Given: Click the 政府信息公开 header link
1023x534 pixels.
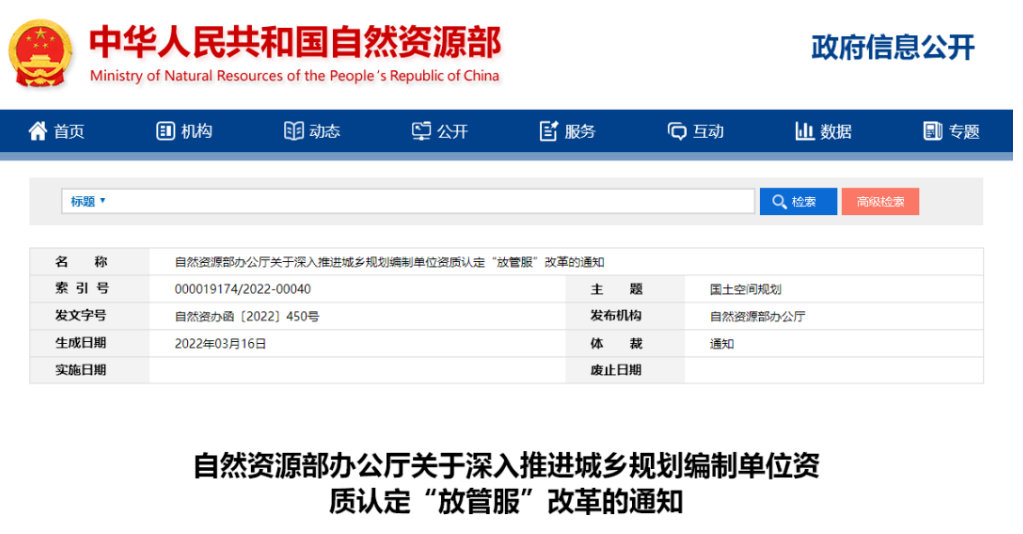Looking at the screenshot, I should click(892, 47).
